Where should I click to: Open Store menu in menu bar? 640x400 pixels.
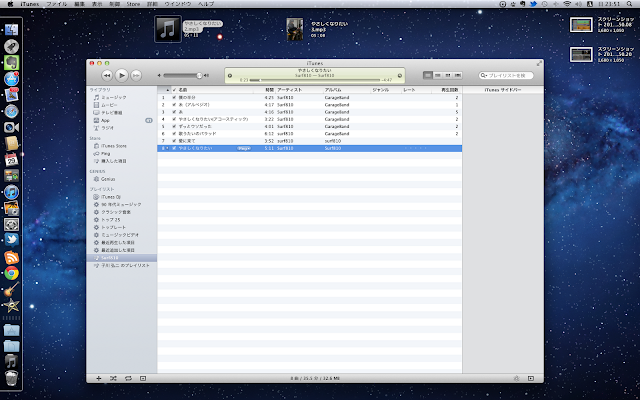133,4
